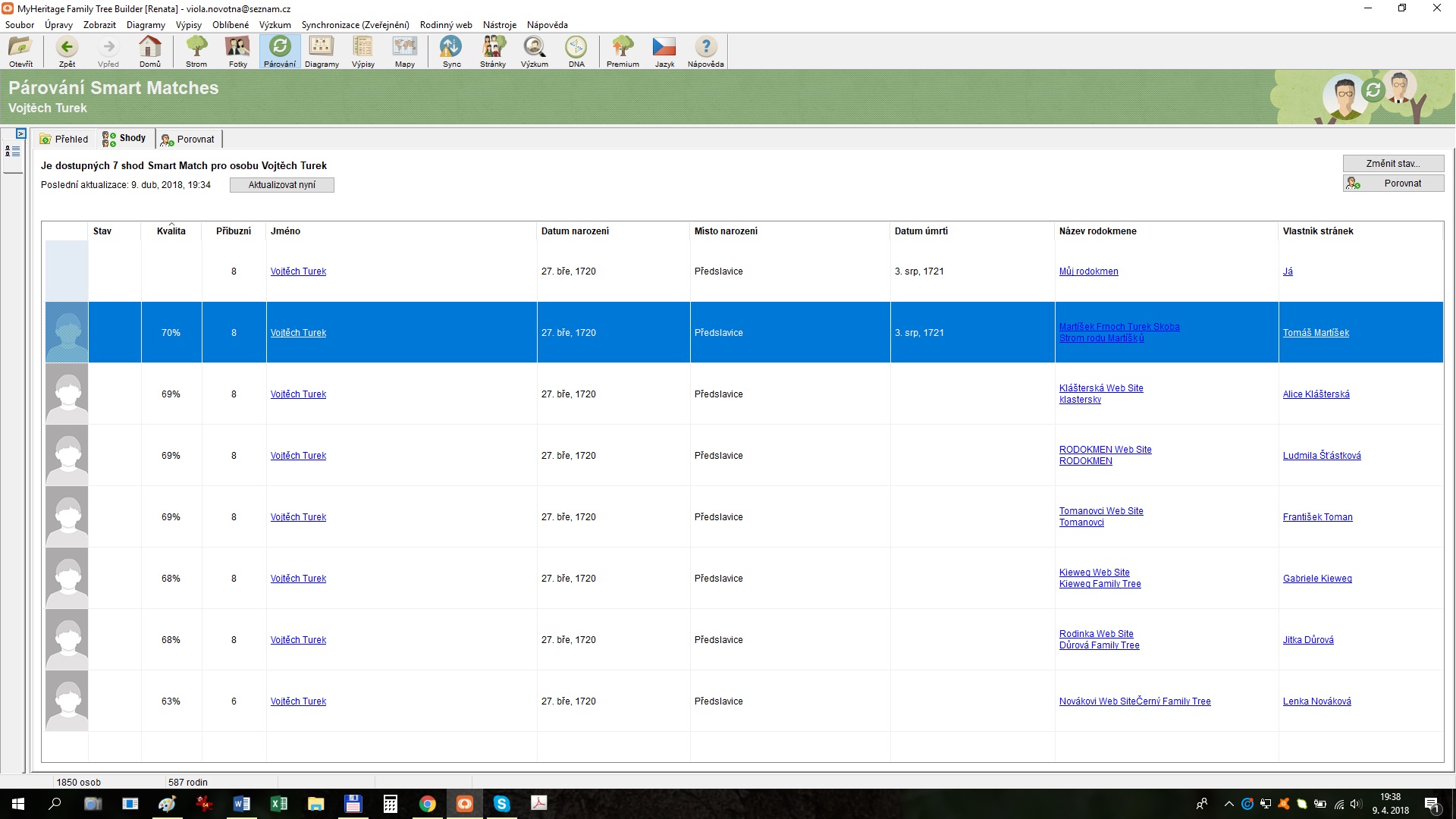The image size is (1456, 819).
Task: Click the Domů home icon
Action: point(150,52)
